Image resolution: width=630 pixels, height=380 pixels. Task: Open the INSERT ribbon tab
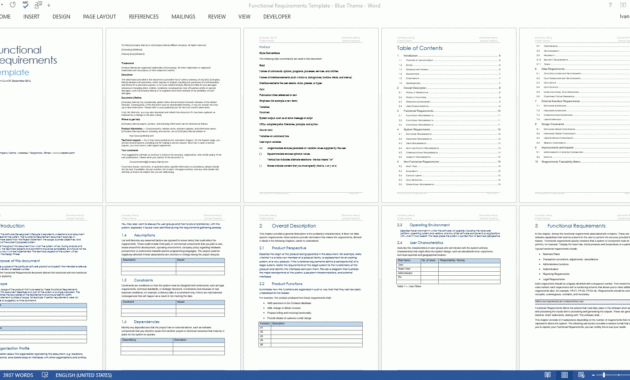pyautogui.click(x=31, y=16)
